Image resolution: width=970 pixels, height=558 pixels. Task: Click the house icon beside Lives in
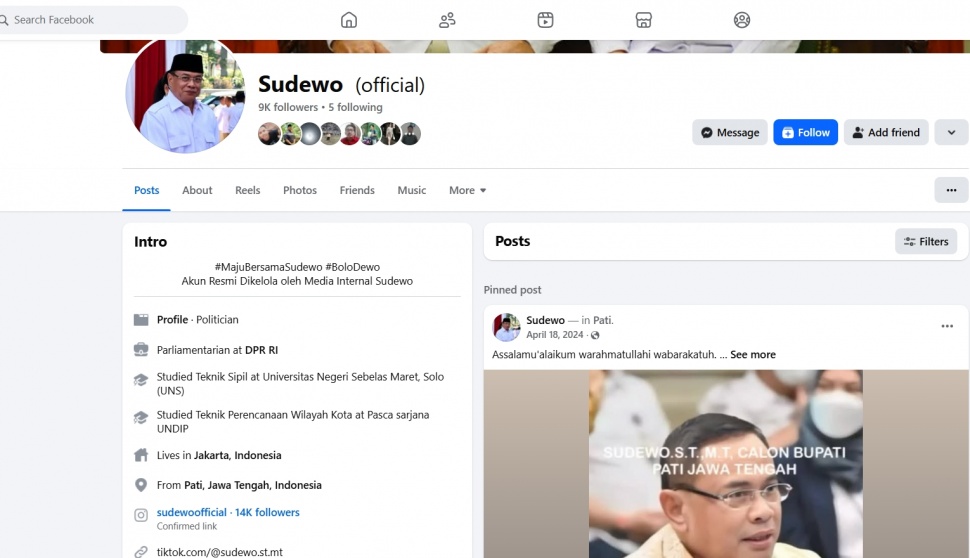pos(141,455)
